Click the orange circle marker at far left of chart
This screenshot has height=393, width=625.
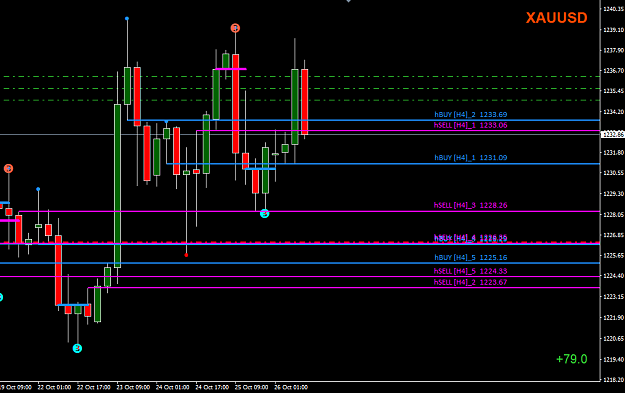pyautogui.click(x=8, y=169)
